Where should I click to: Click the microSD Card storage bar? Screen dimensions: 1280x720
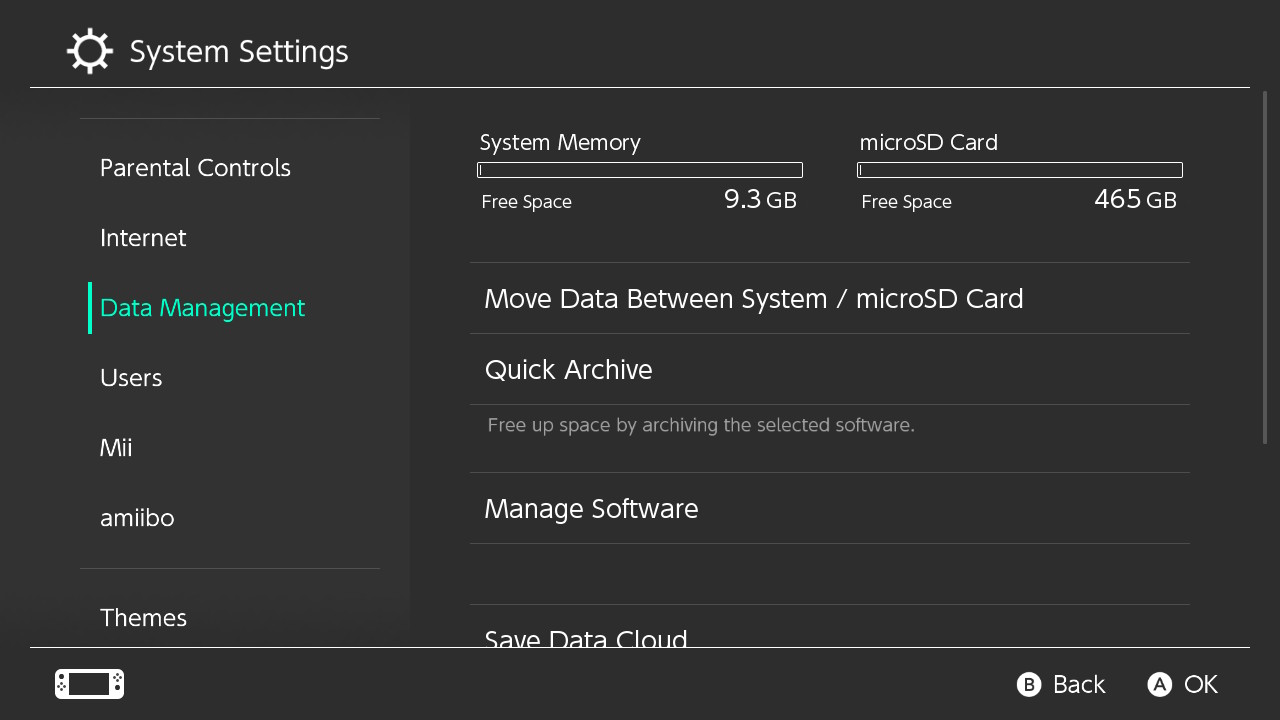1019,169
